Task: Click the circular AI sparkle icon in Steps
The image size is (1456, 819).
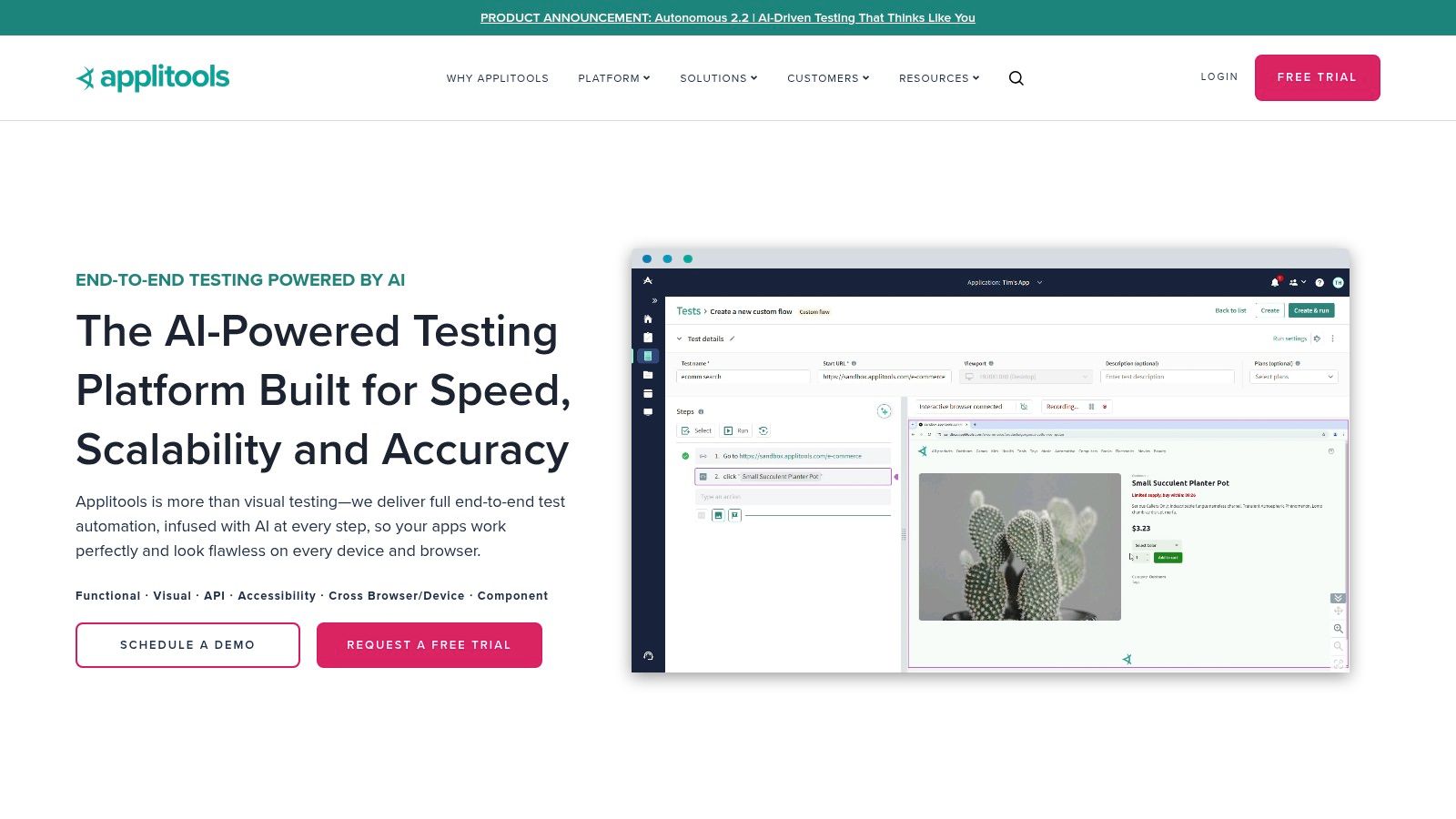Action: point(884,411)
